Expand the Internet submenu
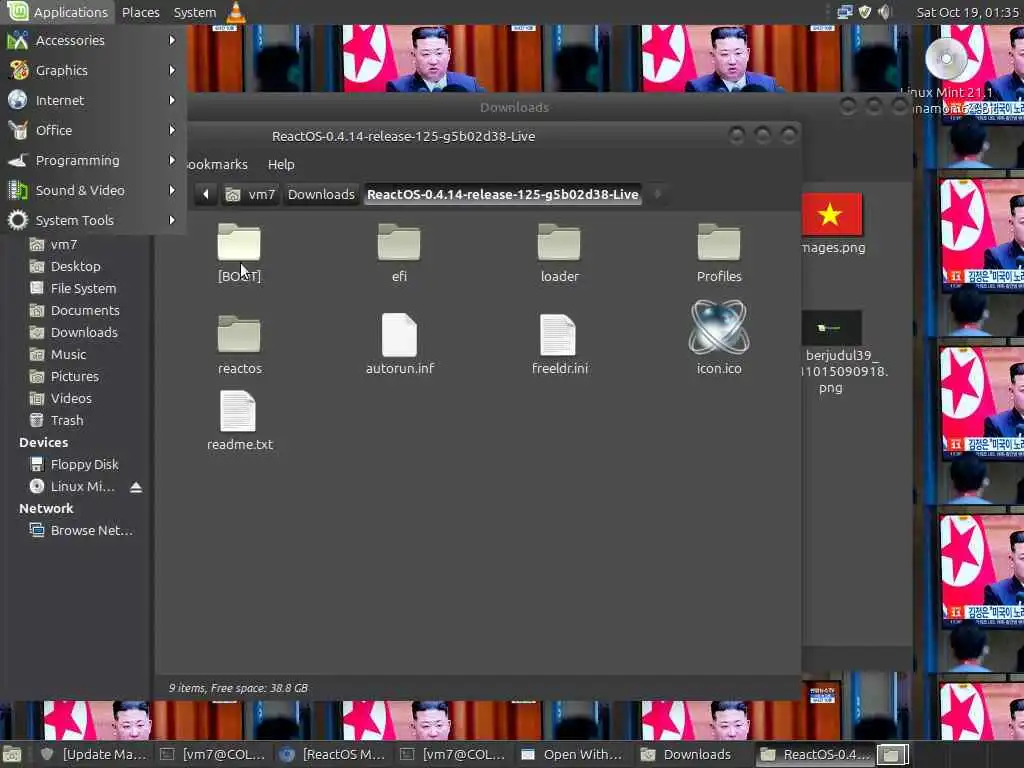This screenshot has height=768, width=1024. pos(92,101)
